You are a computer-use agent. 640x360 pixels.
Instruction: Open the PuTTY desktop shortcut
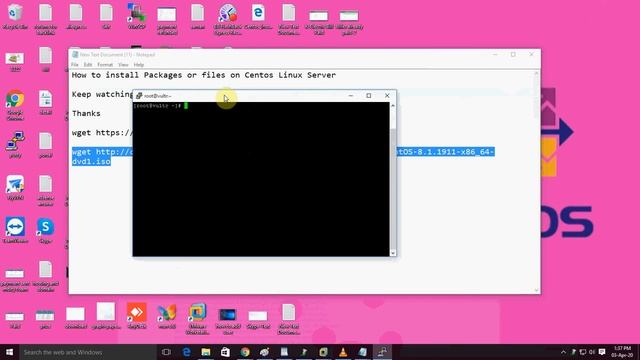click(15, 145)
